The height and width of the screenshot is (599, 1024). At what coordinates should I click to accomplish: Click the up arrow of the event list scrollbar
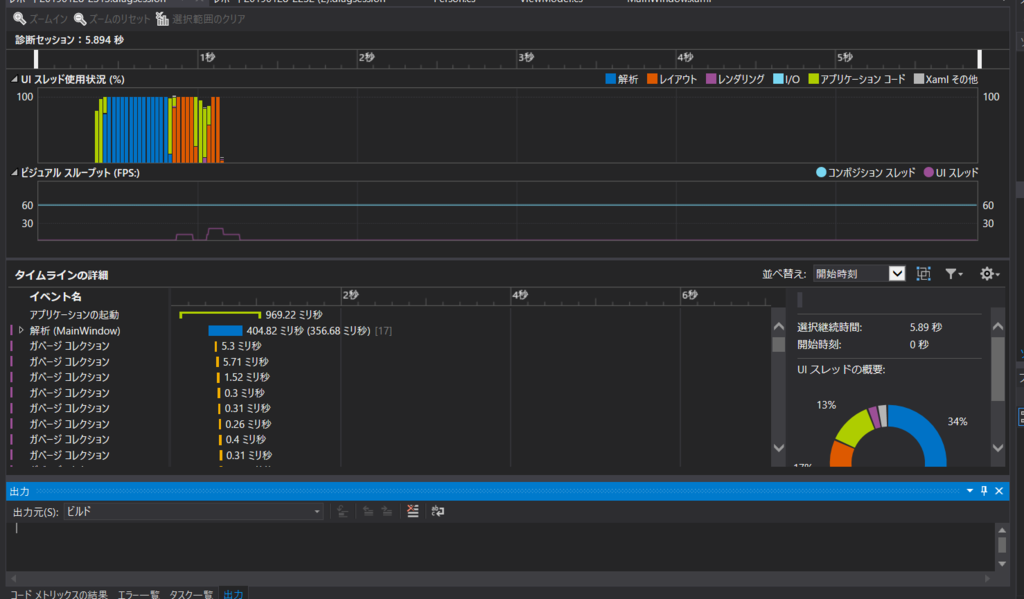778,326
